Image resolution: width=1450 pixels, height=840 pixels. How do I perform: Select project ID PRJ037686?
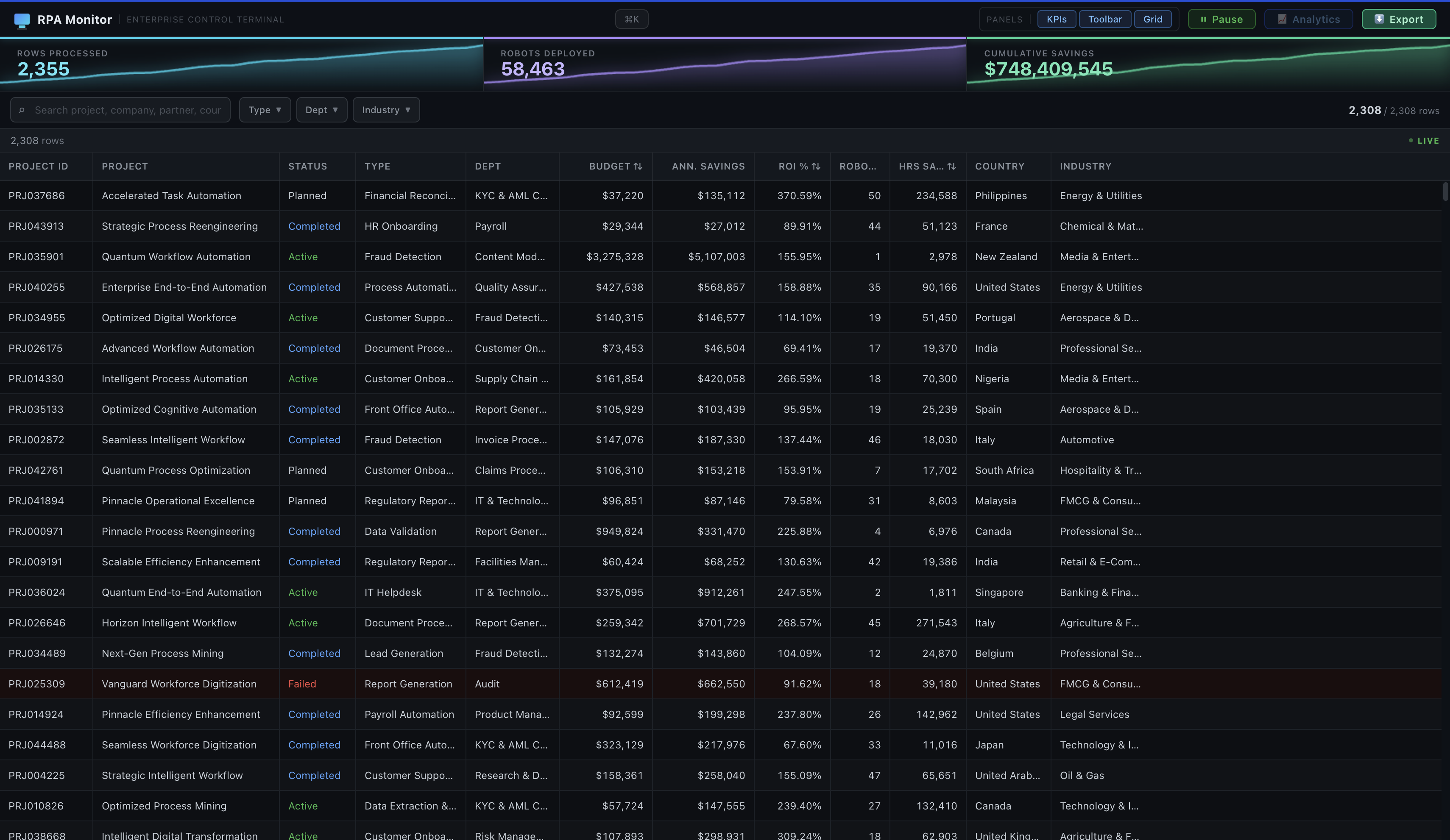click(37, 196)
